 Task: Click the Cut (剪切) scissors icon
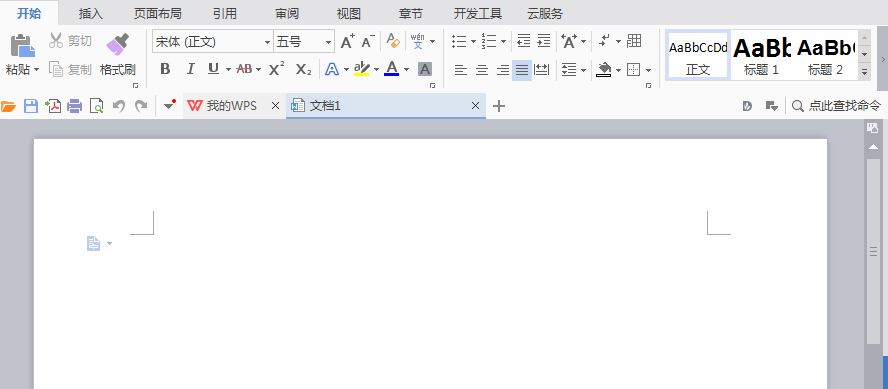(x=56, y=40)
